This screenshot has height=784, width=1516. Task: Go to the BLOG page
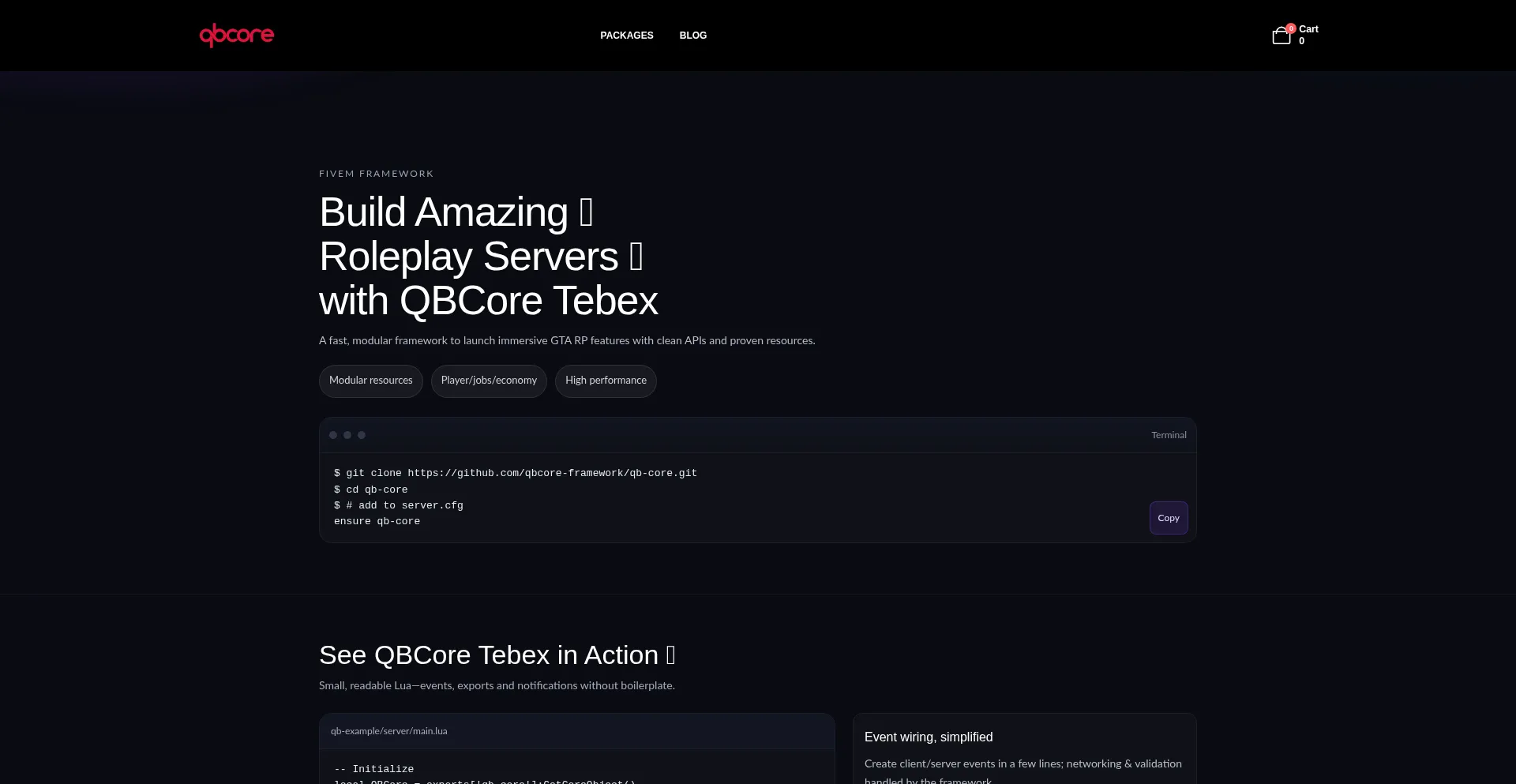(x=692, y=36)
